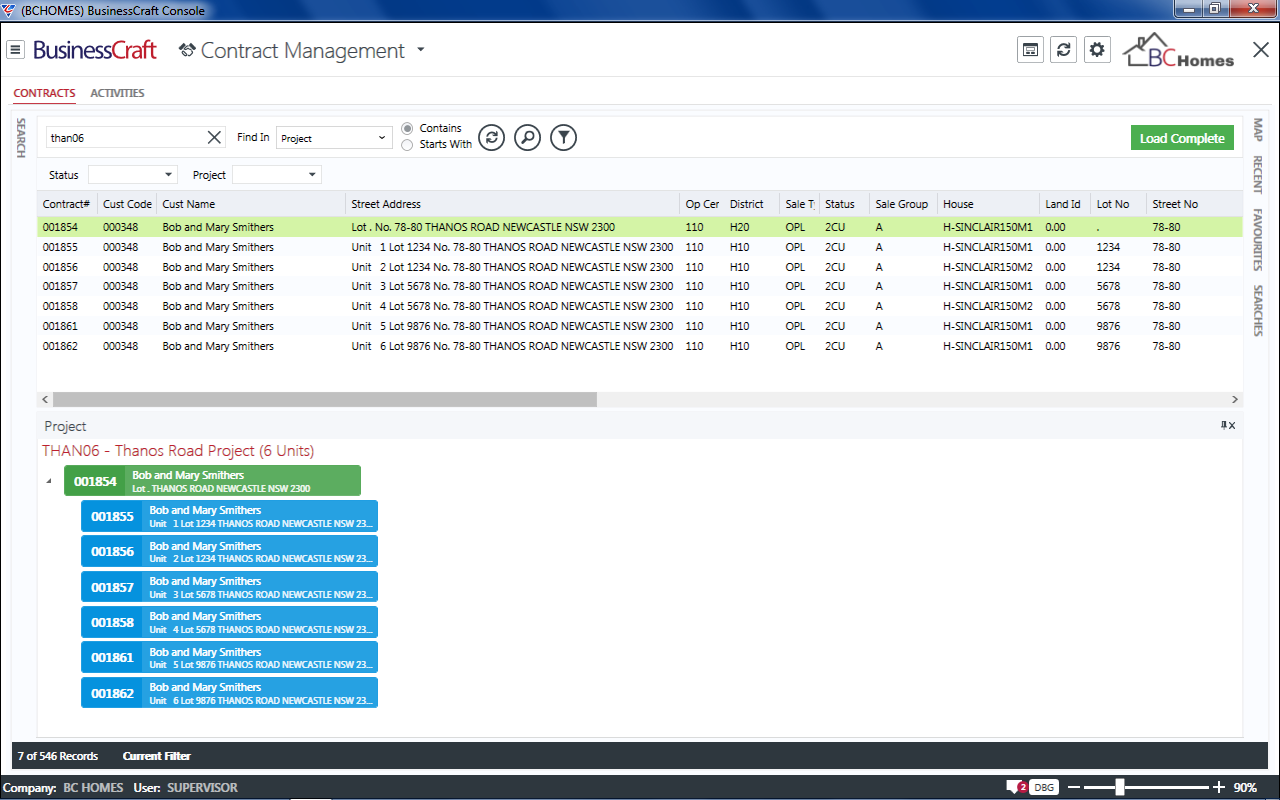Open the hamburger navigation menu

click(16, 50)
